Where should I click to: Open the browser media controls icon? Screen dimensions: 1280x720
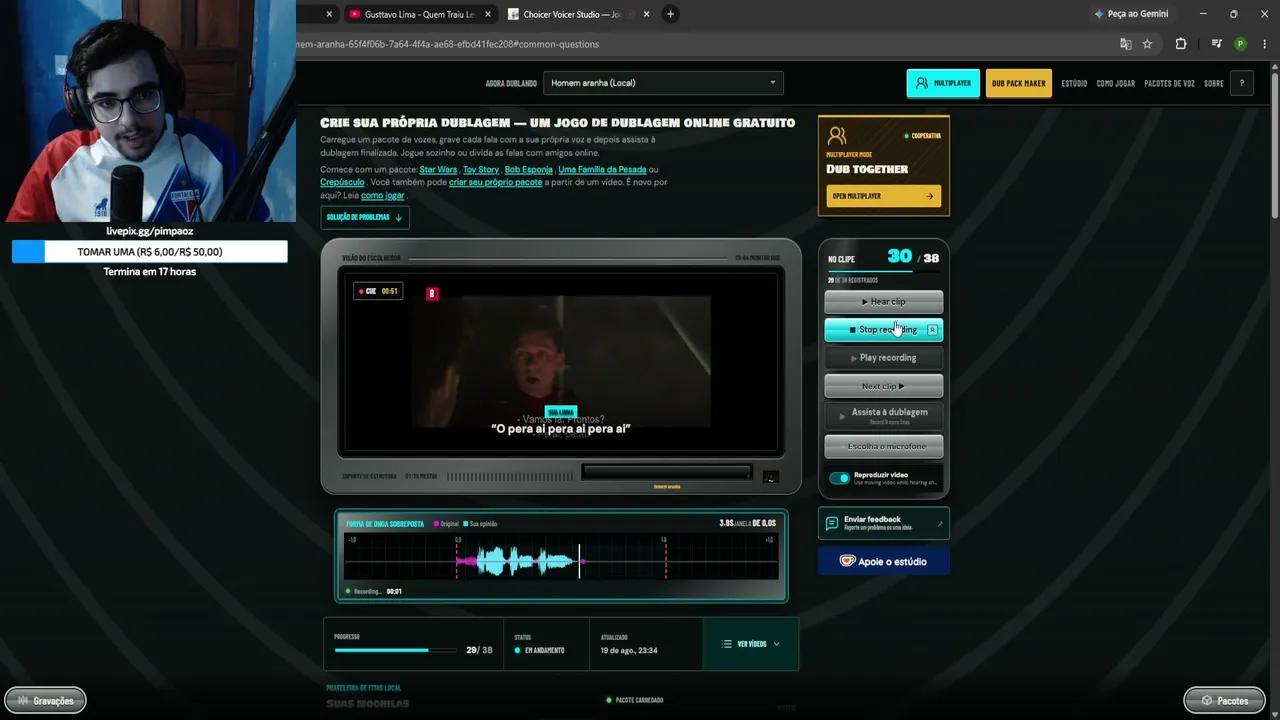point(1216,44)
